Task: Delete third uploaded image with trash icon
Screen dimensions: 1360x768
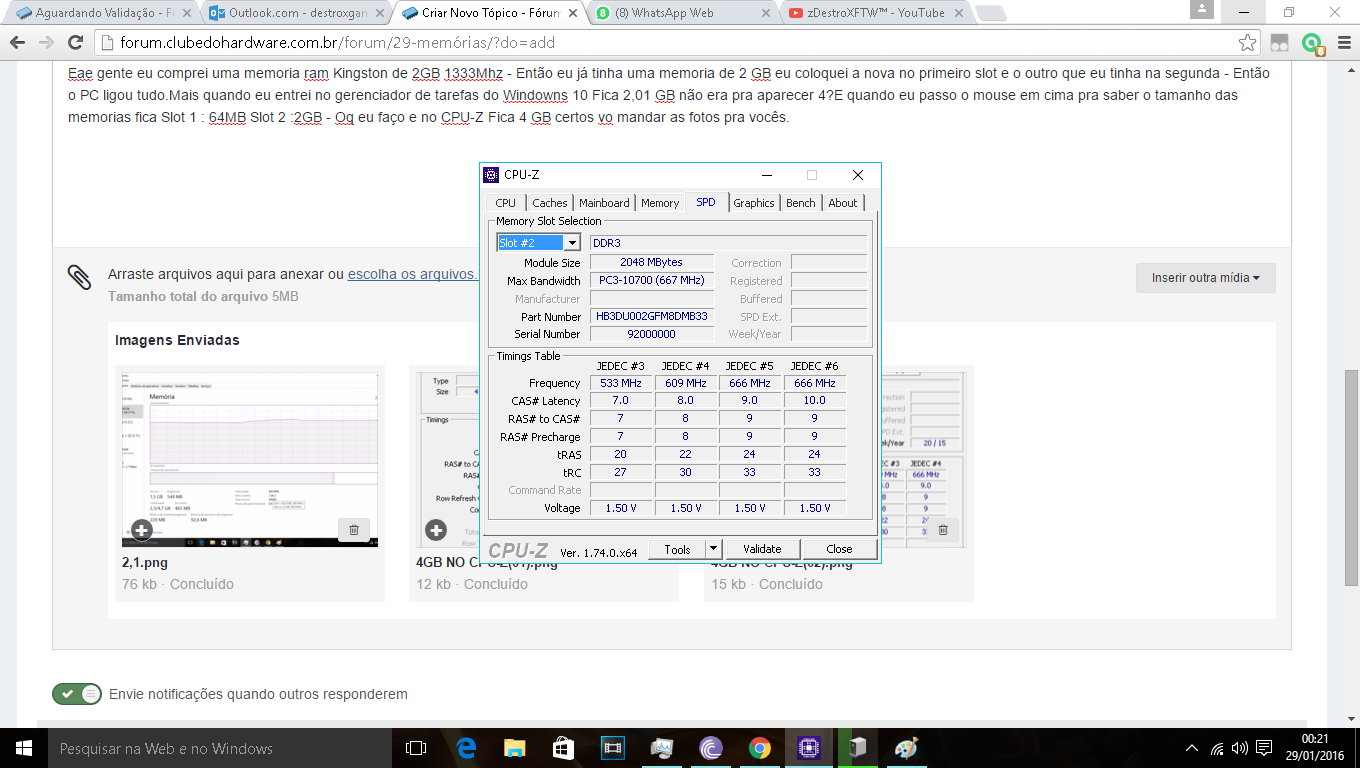Action: click(x=942, y=530)
